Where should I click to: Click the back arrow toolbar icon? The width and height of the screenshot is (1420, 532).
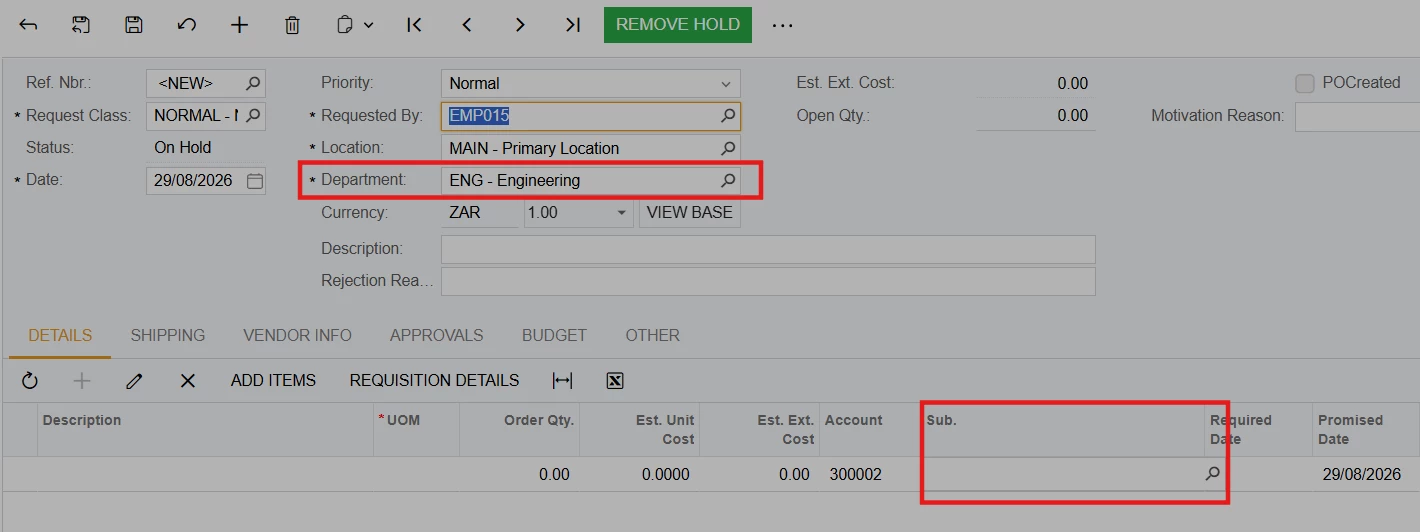point(29,25)
